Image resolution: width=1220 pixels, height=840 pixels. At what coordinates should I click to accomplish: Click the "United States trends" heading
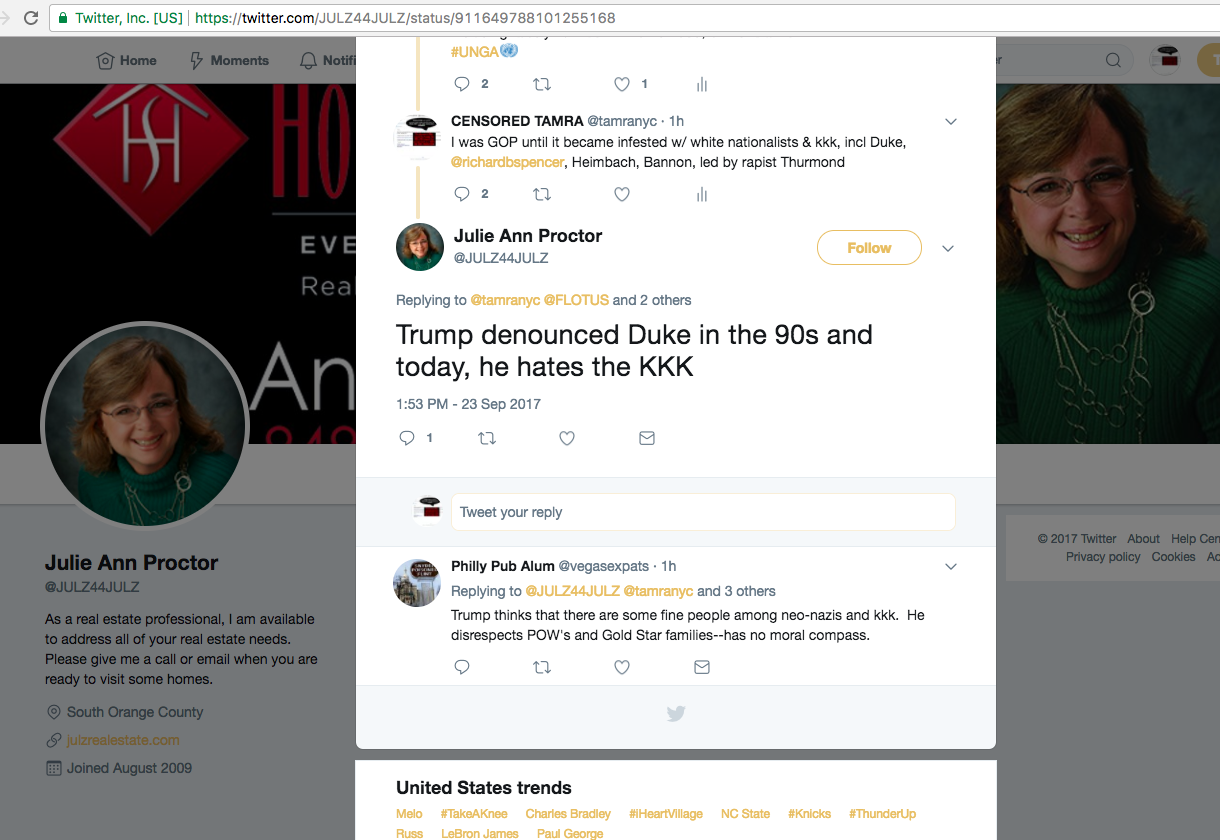tap(484, 788)
